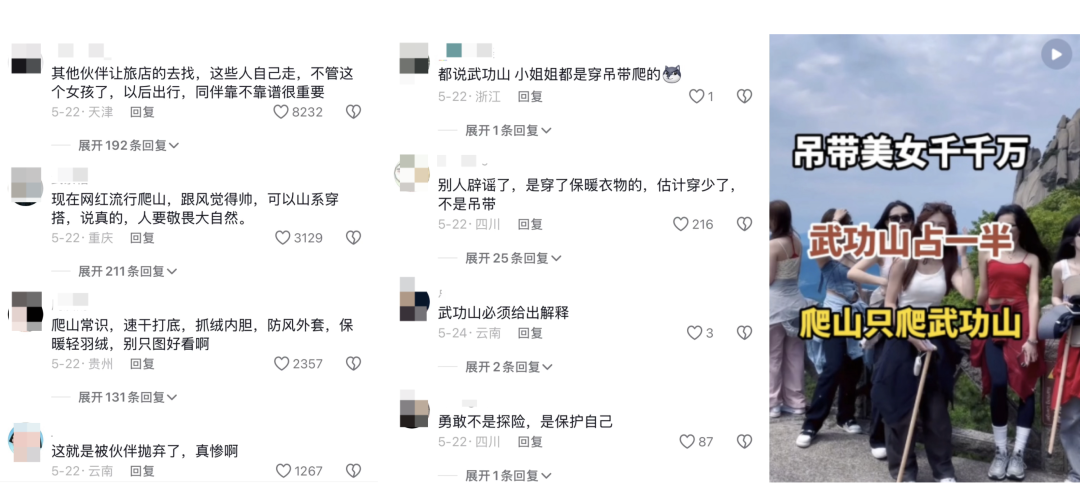Dislike the 勇敢不是探险 comment
The height and width of the screenshot is (484, 1080).
coord(745,441)
